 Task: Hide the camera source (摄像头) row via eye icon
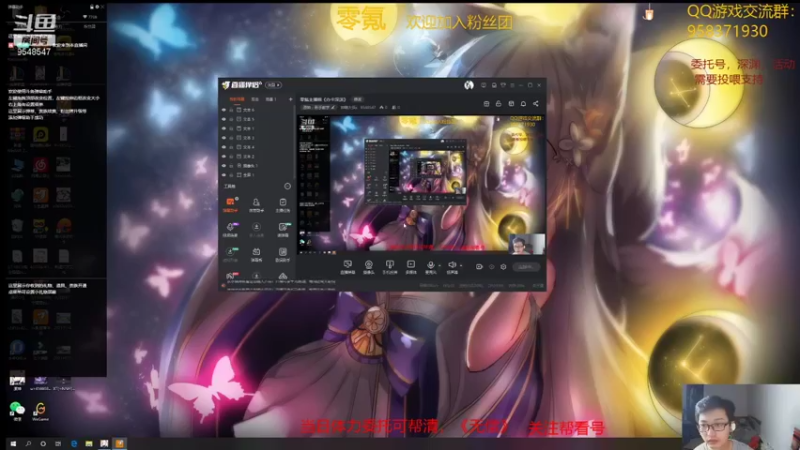point(223,165)
